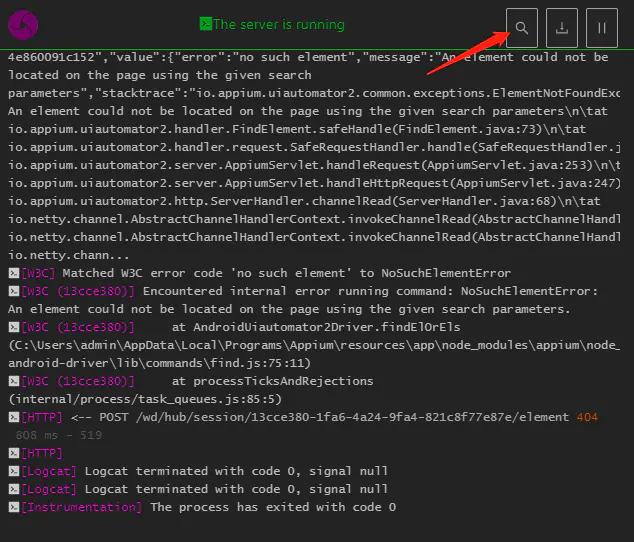Click terminal icon before 'at AndroidUiautomator2Driver.findElOrEls'
Viewport: 634px width, 542px height.
pos(14,327)
